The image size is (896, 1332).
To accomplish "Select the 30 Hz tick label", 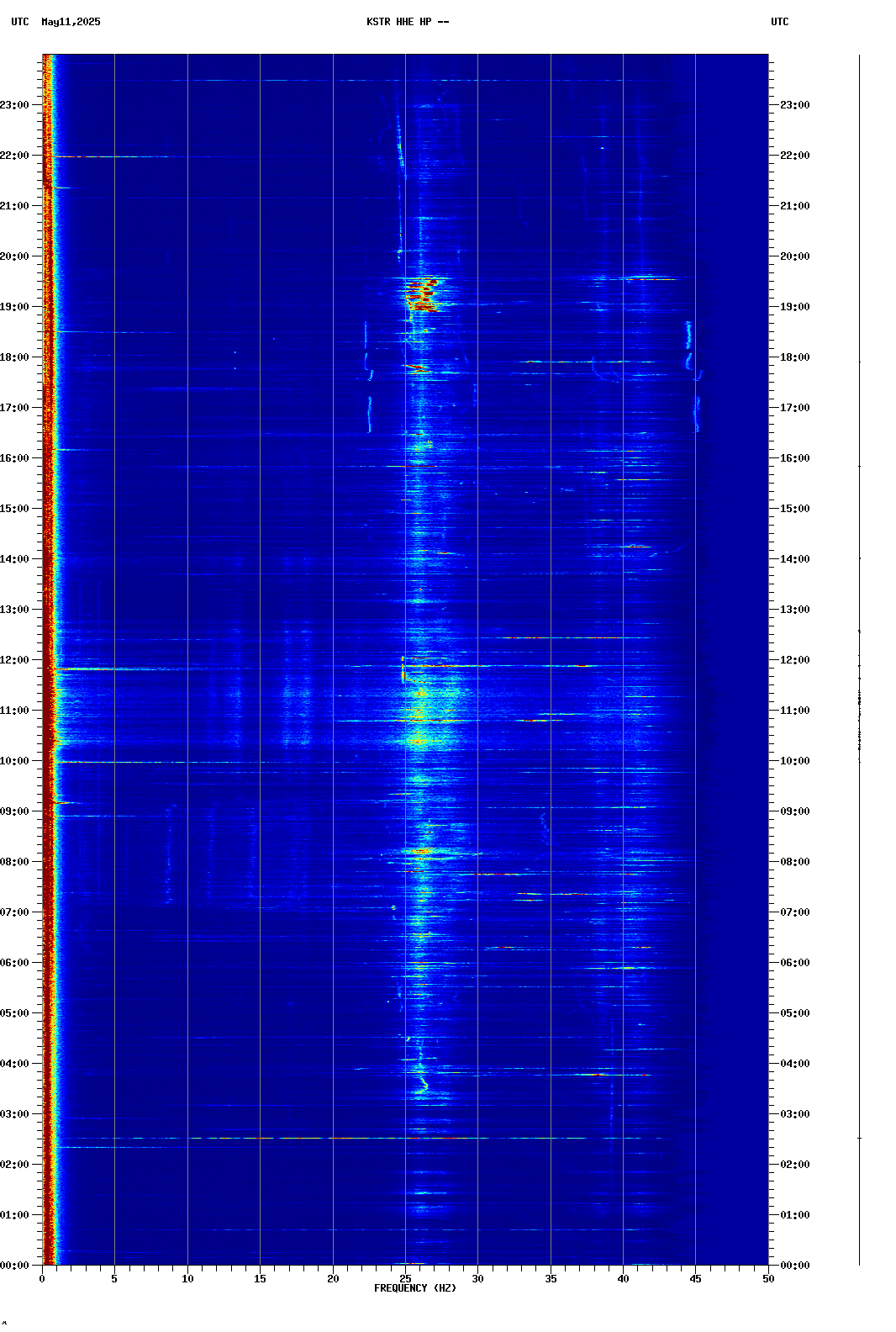I will point(477,1278).
